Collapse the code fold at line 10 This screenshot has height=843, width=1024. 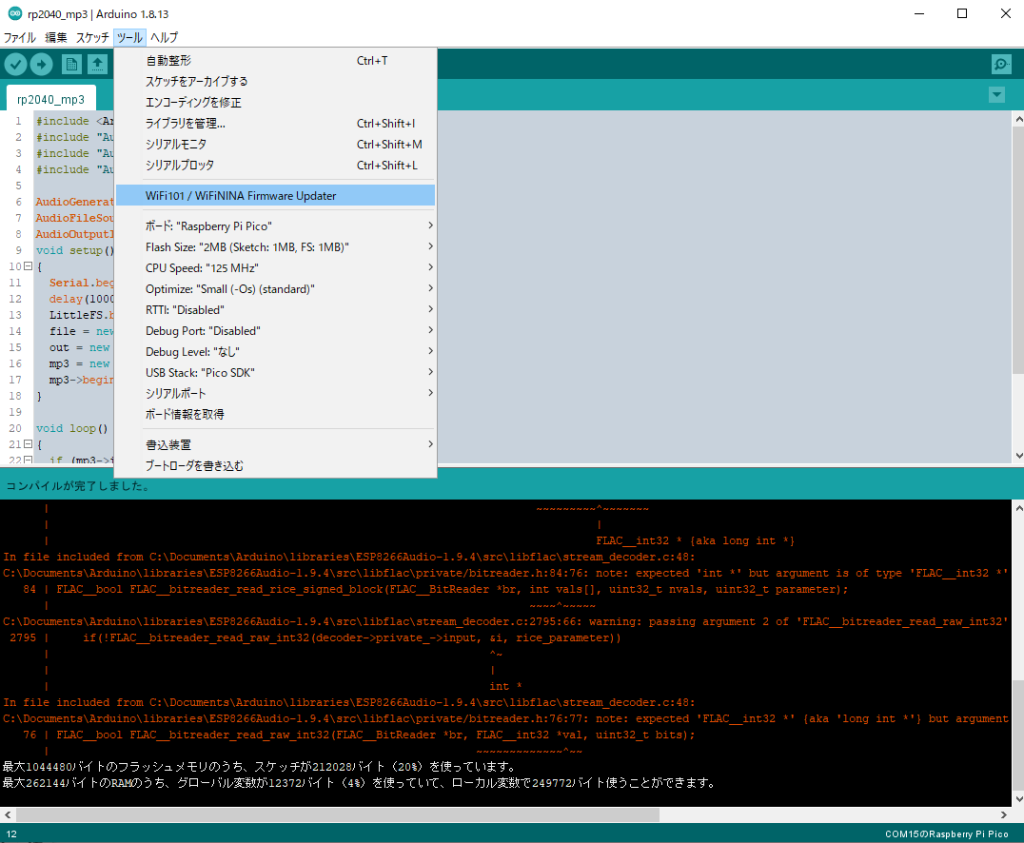coord(27,267)
